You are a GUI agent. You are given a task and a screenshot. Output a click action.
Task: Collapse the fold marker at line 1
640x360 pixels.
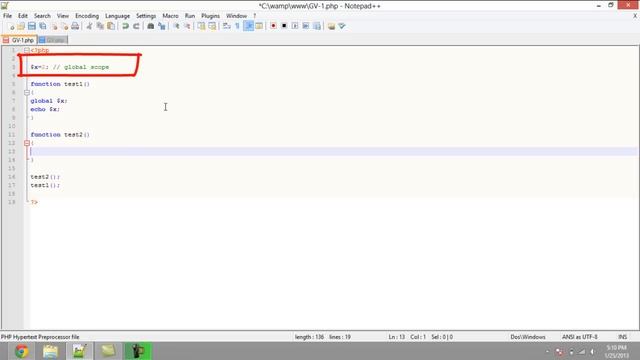coord(27,50)
